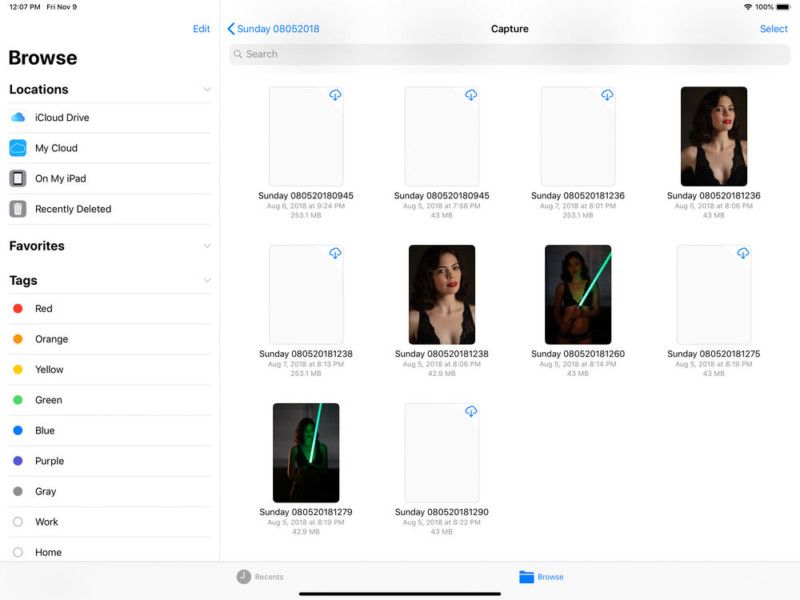Screen dimensions: 800x600
Task: Click the magnifier icon in search bar
Action: [238, 54]
